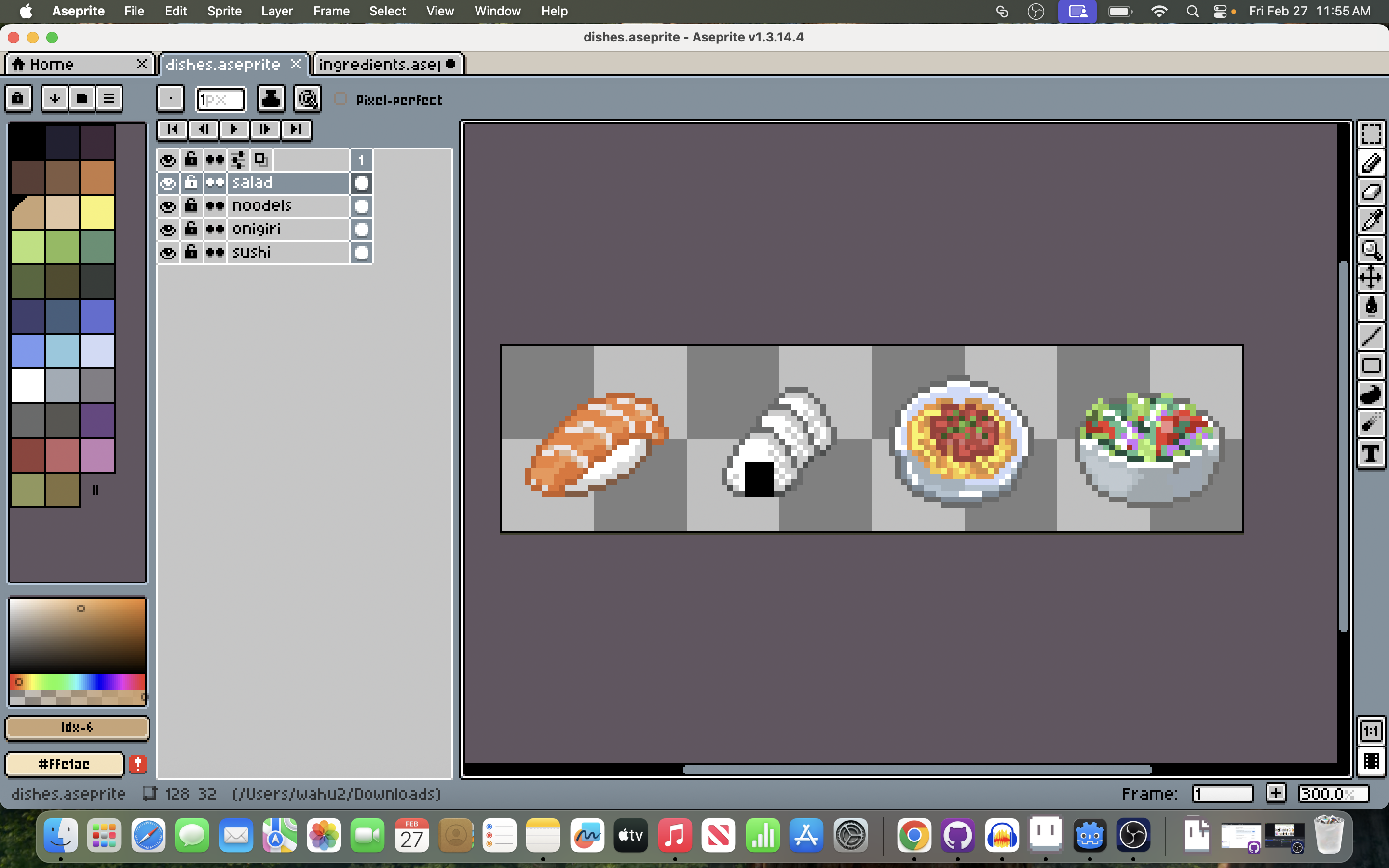
Task: Click the 1:1 zoom button
Action: point(1371,732)
